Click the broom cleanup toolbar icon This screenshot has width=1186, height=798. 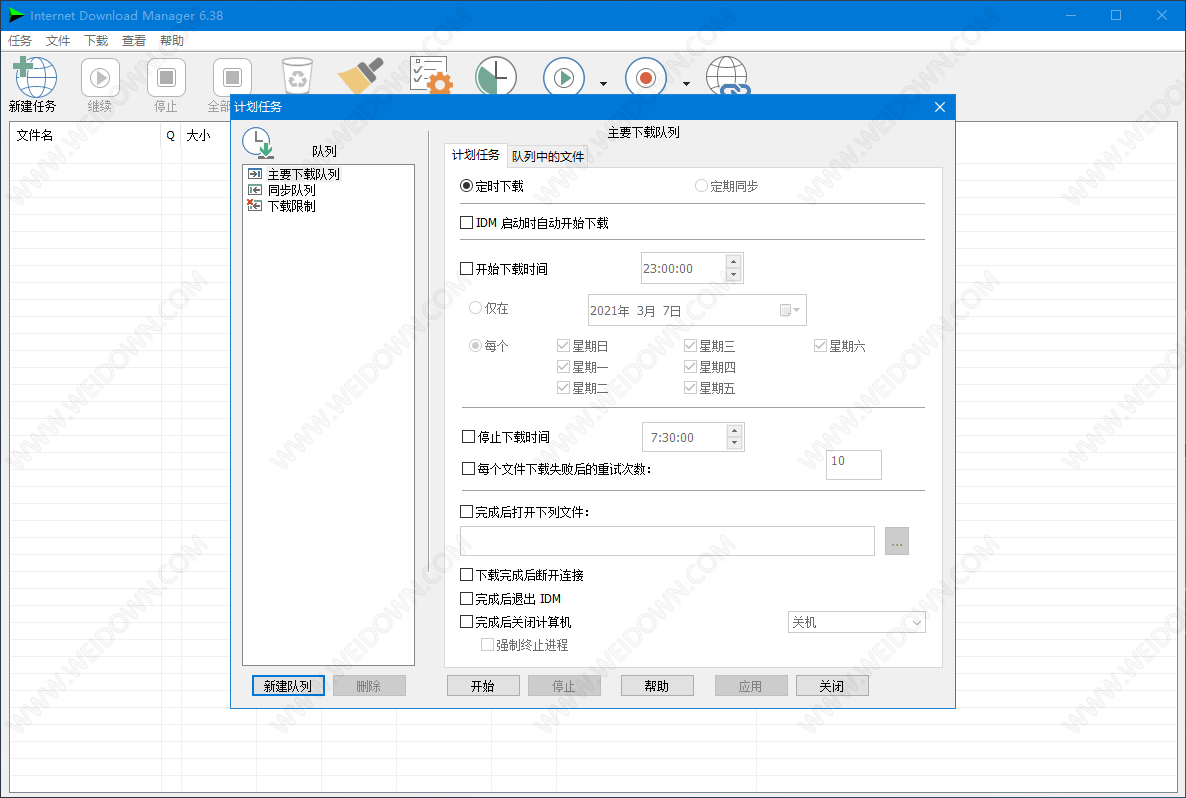(362, 76)
